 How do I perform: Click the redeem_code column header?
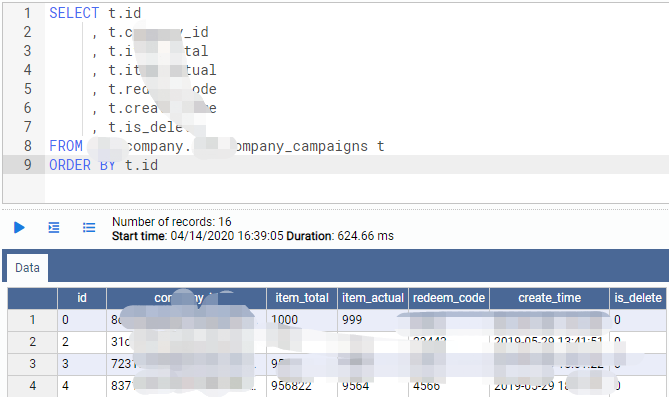(448, 298)
